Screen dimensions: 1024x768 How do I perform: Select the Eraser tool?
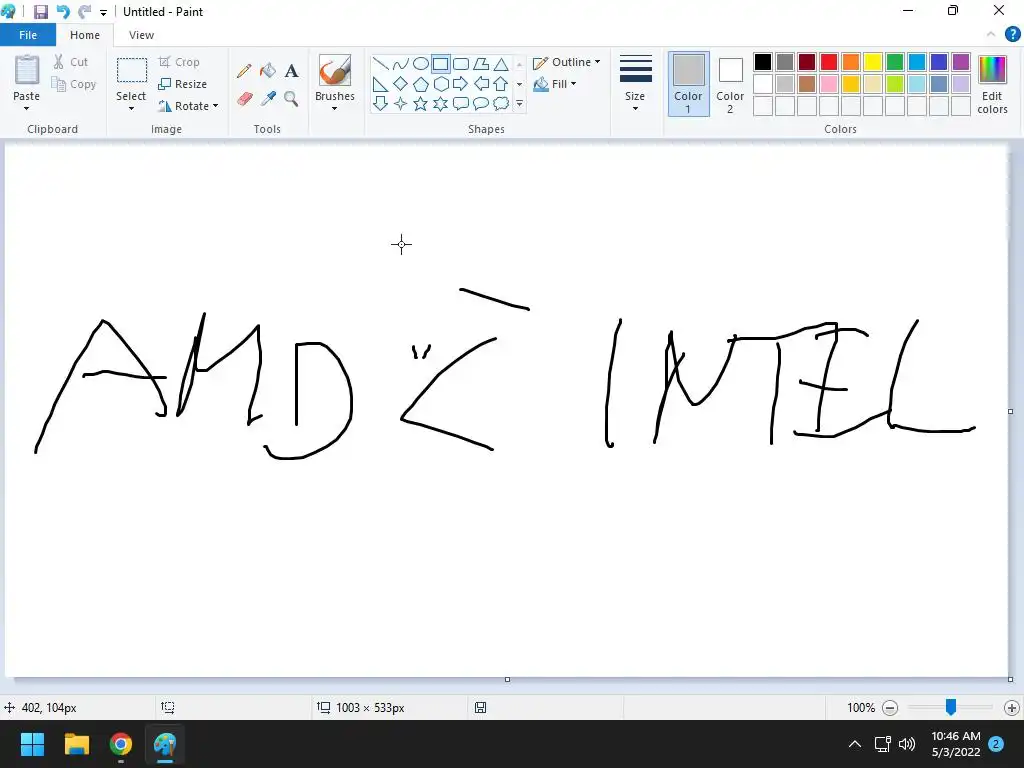click(x=244, y=99)
